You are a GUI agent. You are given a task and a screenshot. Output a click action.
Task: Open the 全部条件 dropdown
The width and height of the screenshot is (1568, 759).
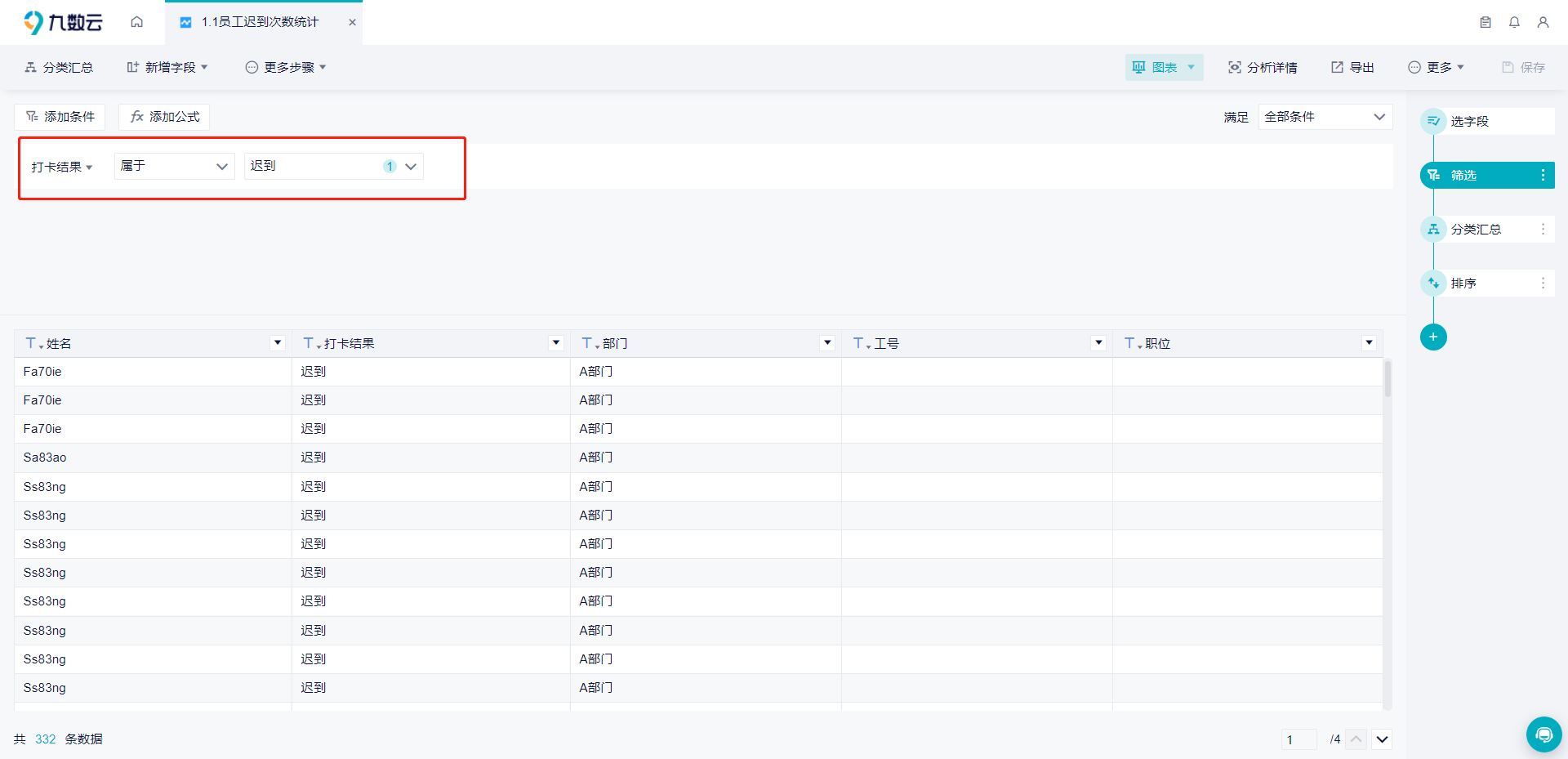pyautogui.click(x=1325, y=117)
